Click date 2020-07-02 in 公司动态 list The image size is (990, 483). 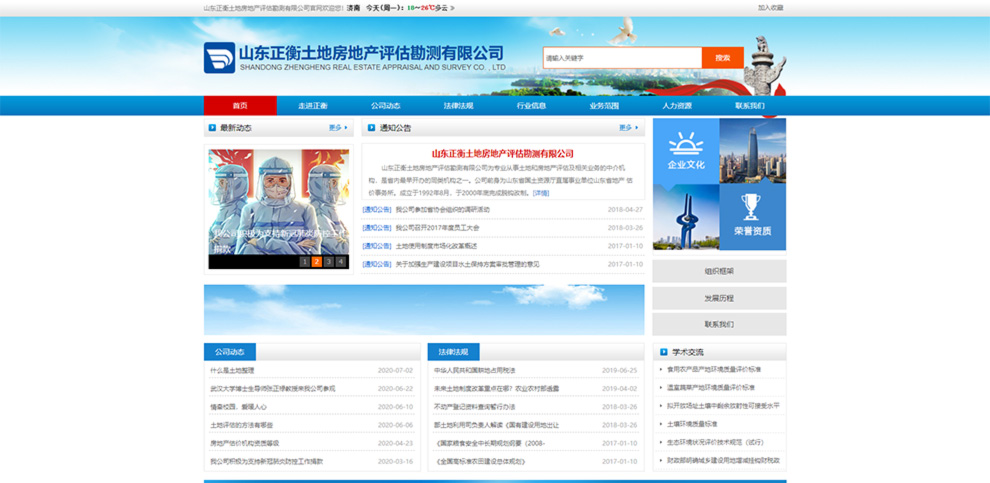[395, 371]
